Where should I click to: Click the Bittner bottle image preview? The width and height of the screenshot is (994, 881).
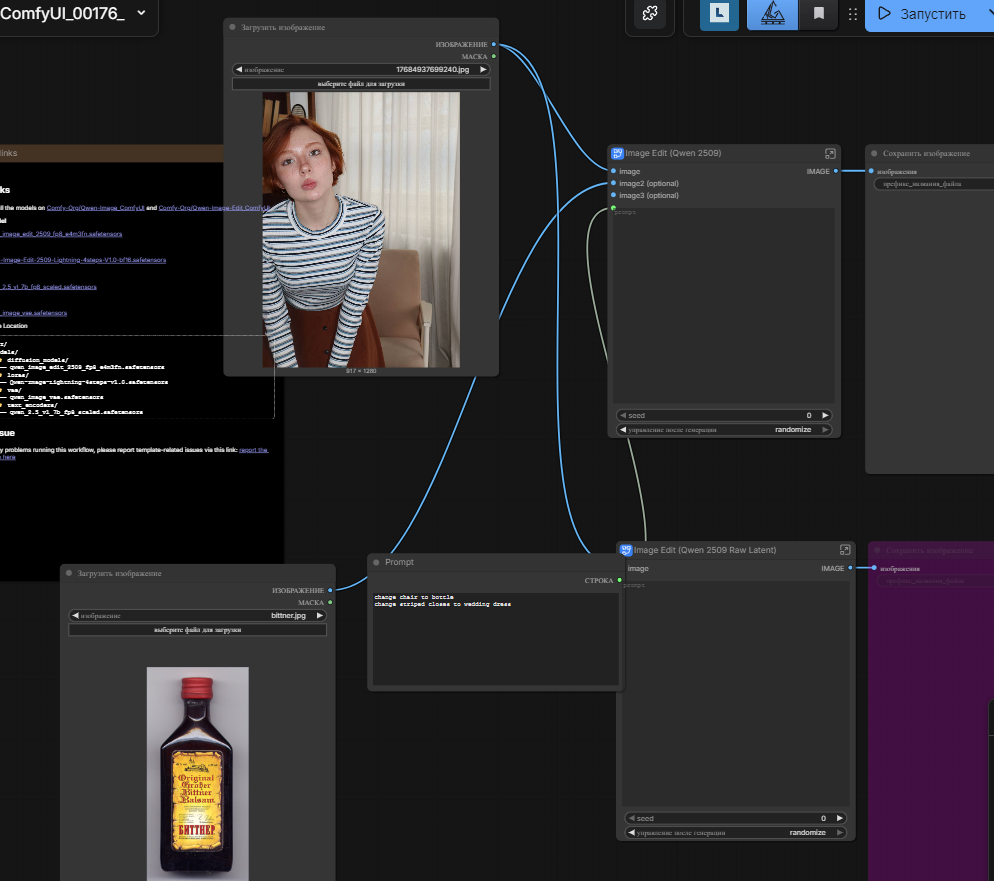(197, 772)
